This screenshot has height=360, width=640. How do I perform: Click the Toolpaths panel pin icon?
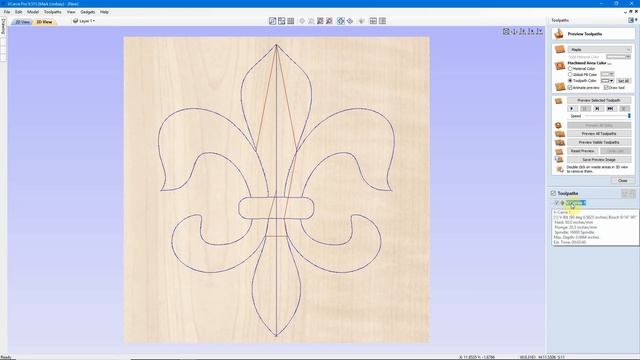(x=631, y=20)
